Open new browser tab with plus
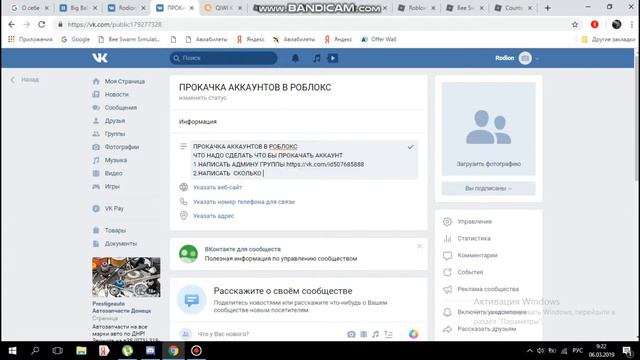The image size is (640, 360). [x=548, y=8]
